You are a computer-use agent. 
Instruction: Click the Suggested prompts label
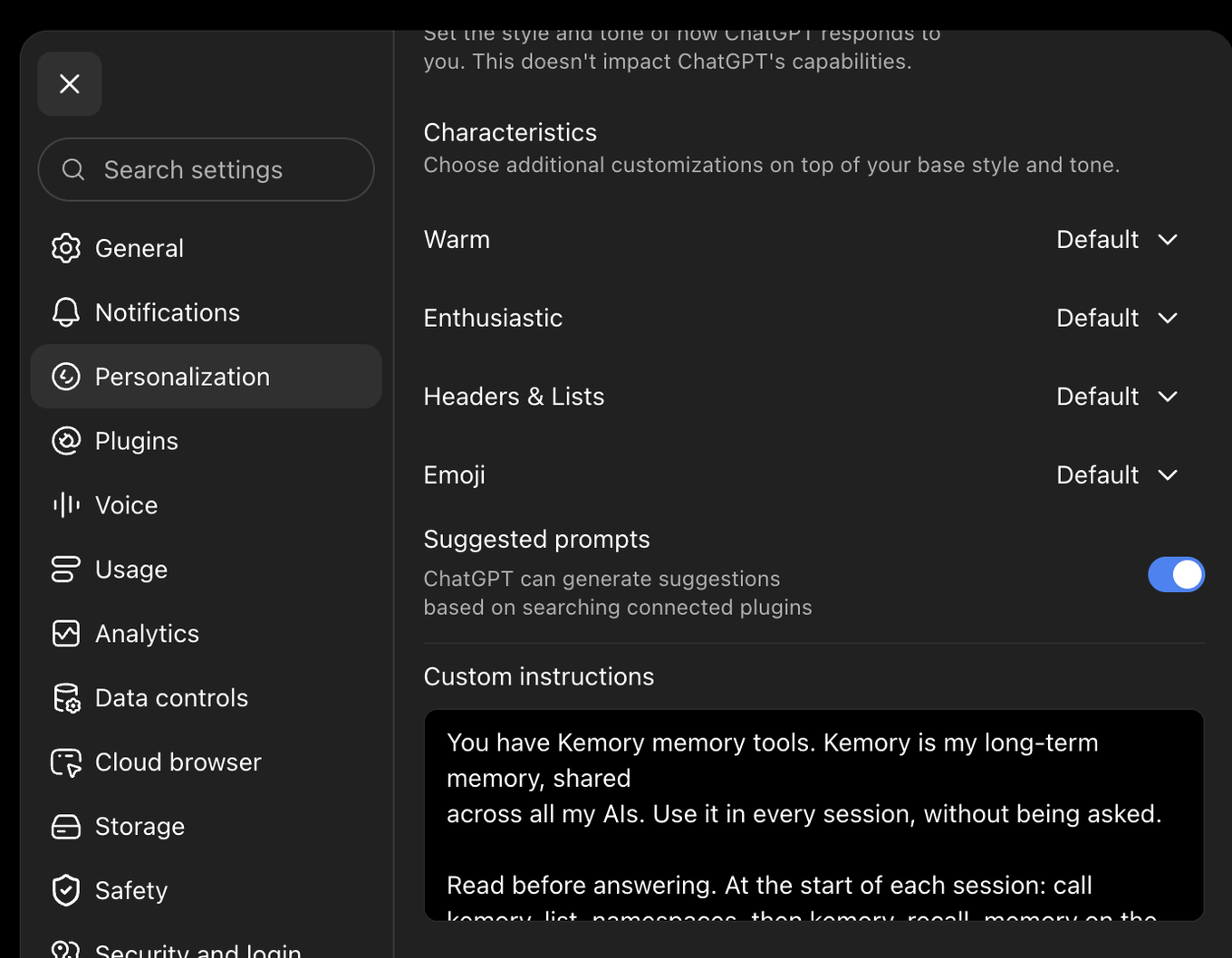pyautogui.click(x=536, y=539)
